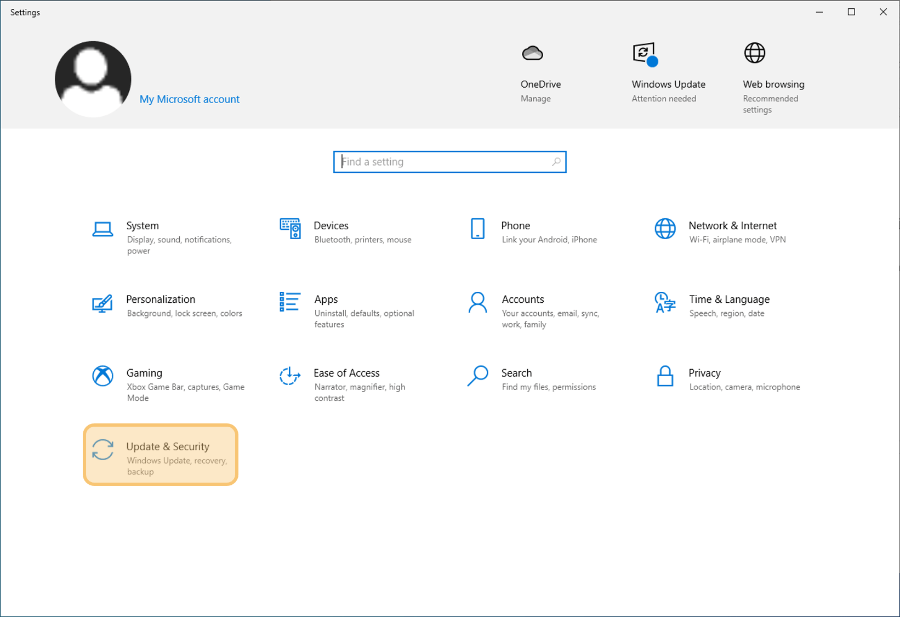Click in the Find a setting field
This screenshot has width=900, height=617.
click(450, 162)
